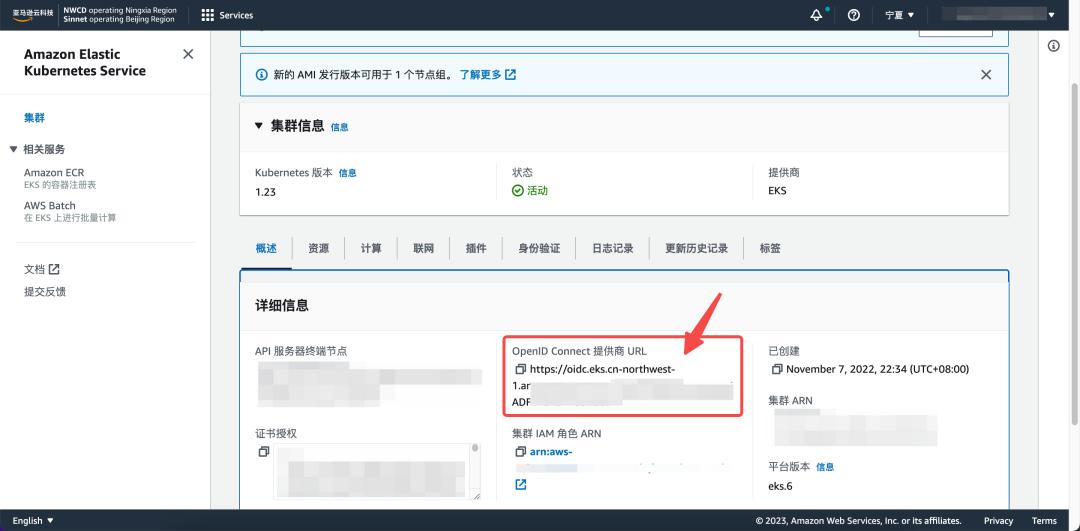Open the English language selector
This screenshot has width=1080, height=531.
(x=32, y=521)
